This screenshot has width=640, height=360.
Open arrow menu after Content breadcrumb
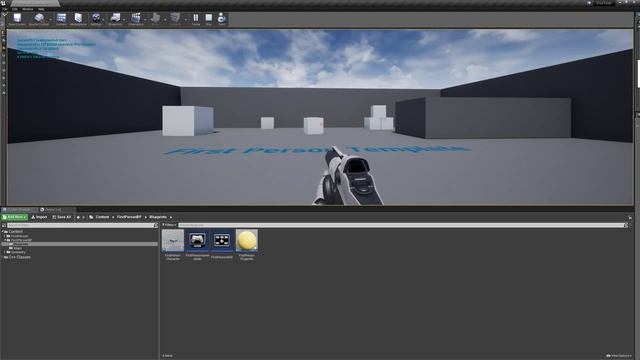(113, 217)
